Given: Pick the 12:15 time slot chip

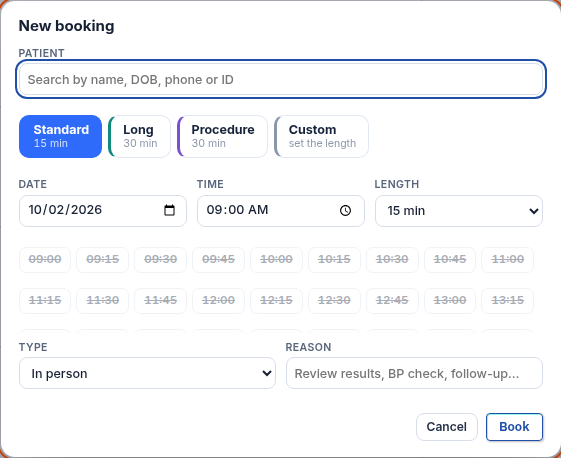Looking at the screenshot, I should 276,301.
